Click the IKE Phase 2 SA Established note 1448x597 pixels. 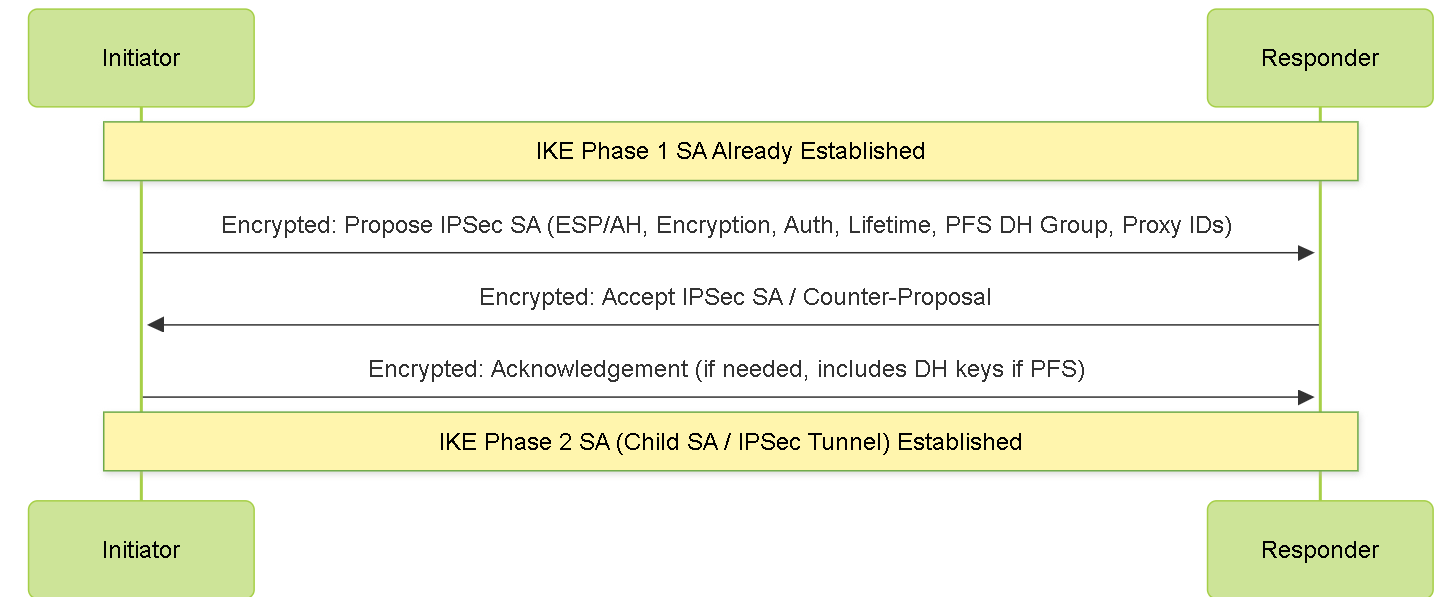point(731,441)
